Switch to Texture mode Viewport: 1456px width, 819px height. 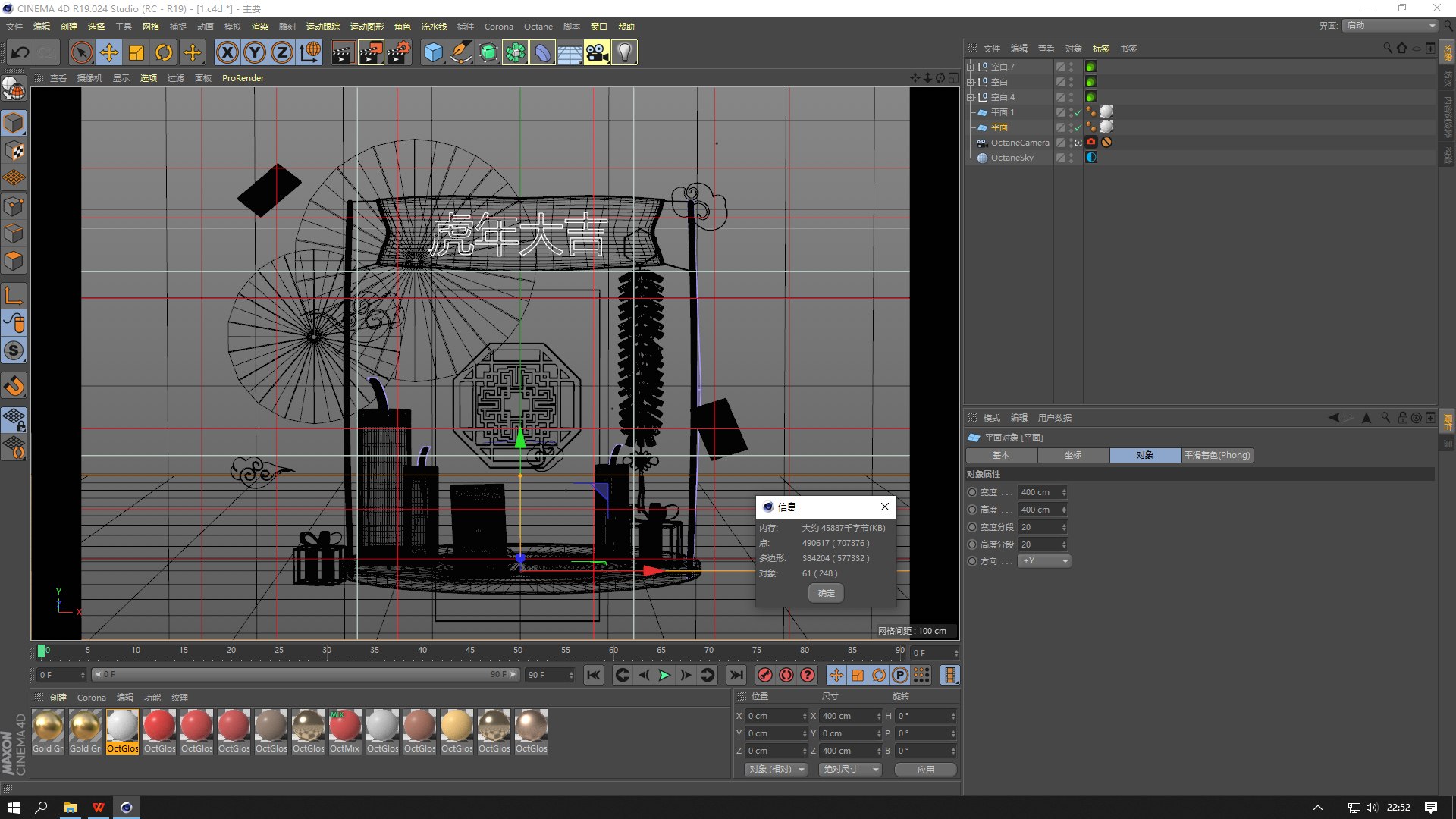pos(14,151)
